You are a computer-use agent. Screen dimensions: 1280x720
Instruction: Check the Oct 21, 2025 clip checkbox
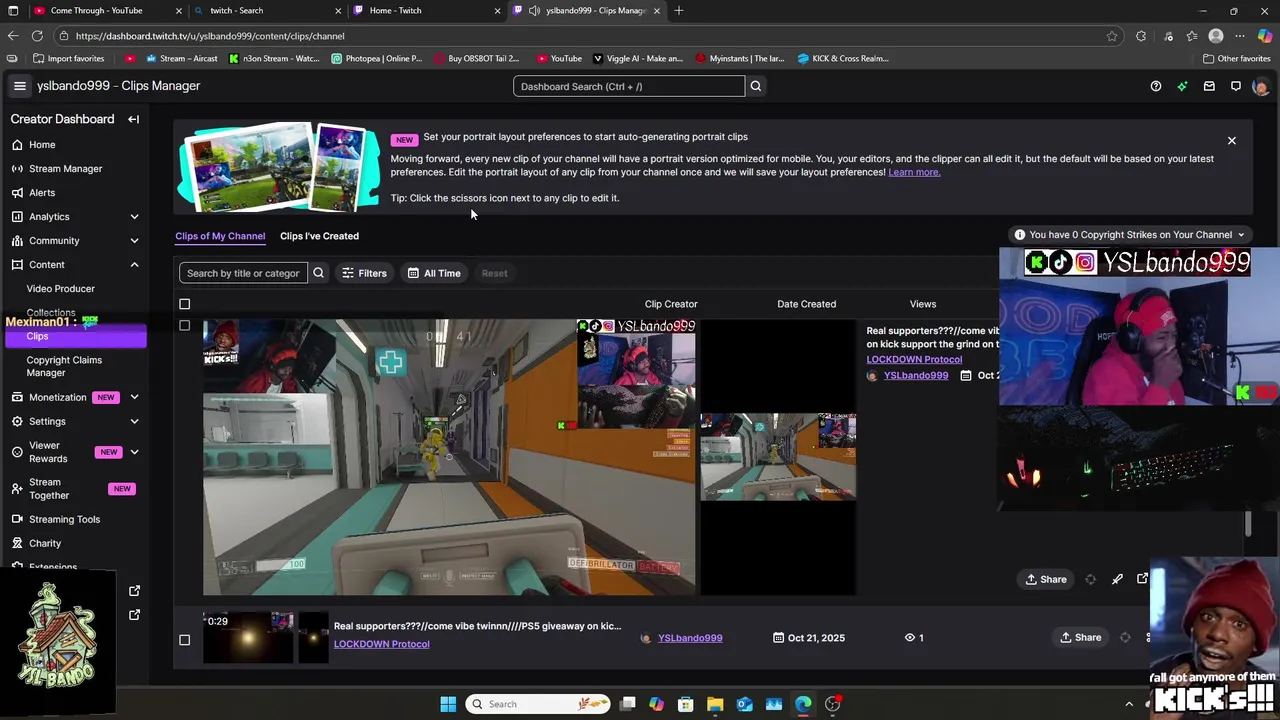[x=184, y=640]
